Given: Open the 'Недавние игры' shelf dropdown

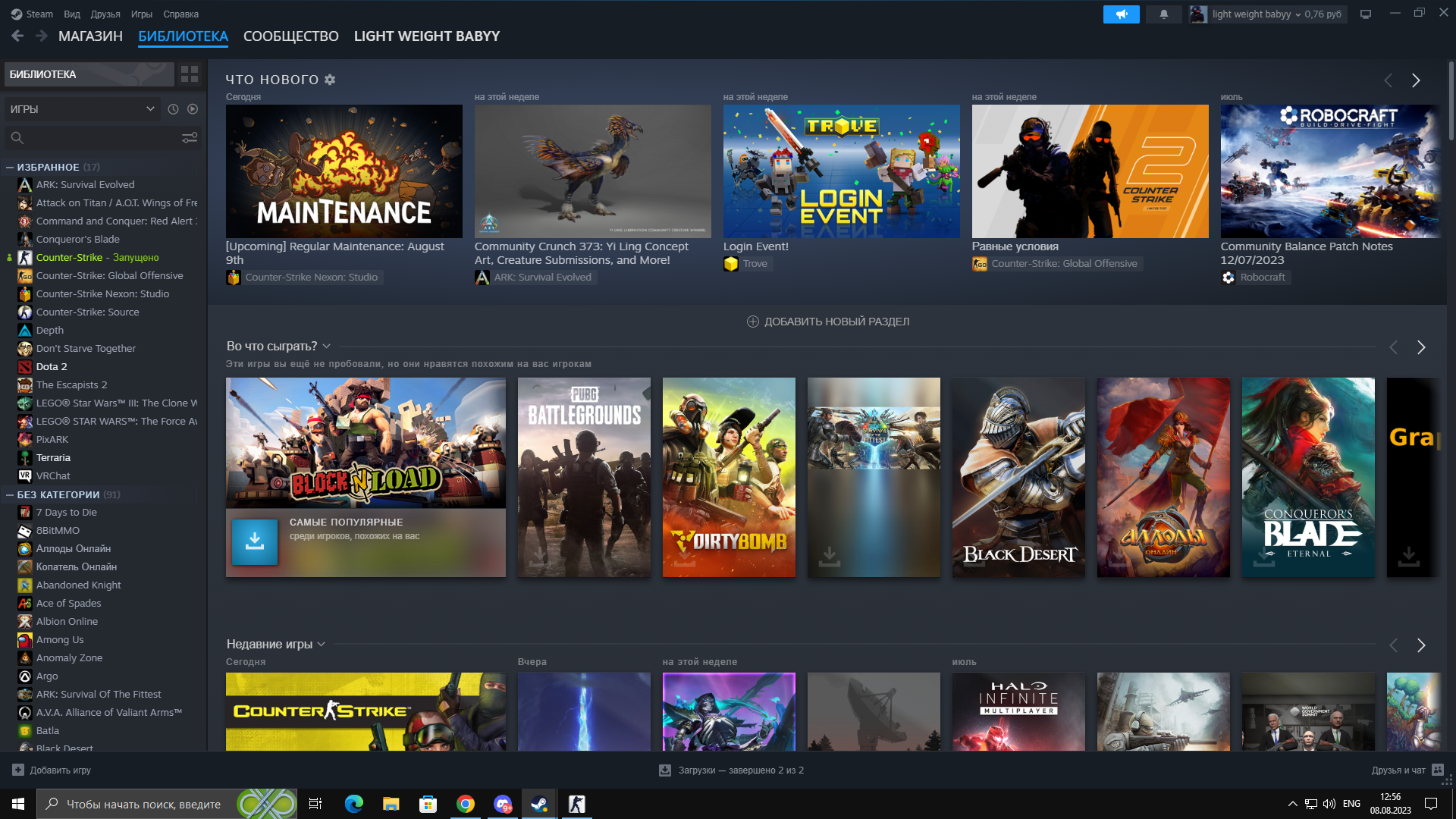Looking at the screenshot, I should [322, 645].
